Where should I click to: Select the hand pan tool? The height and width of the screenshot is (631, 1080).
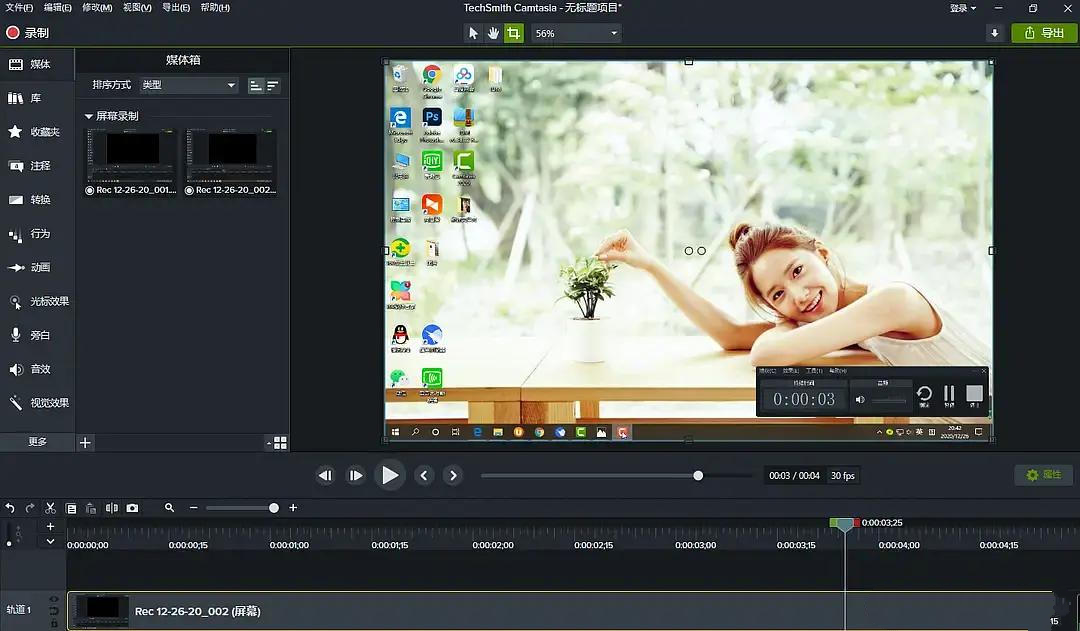493,33
